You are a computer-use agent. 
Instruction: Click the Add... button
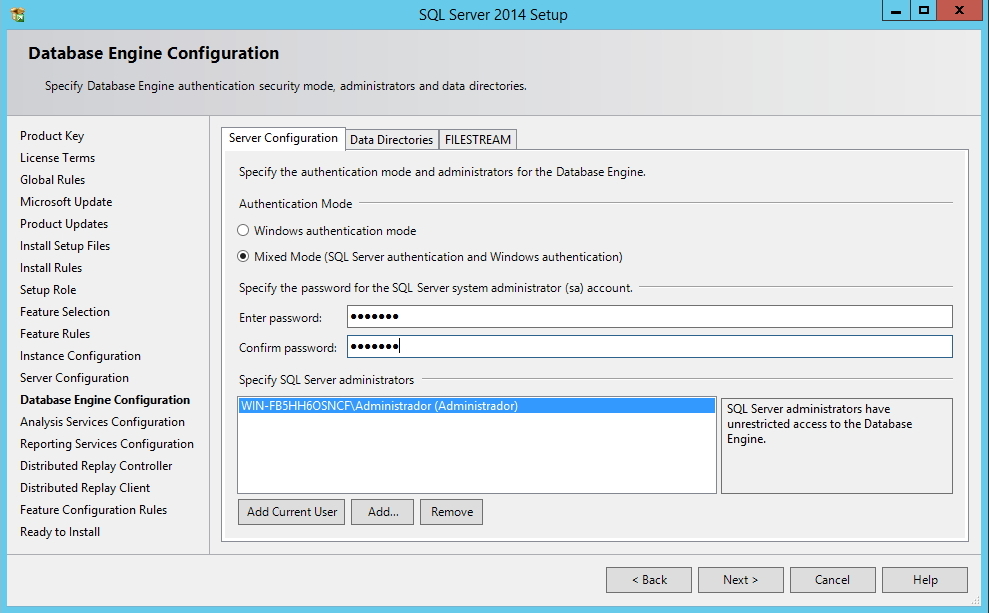pyautogui.click(x=382, y=512)
